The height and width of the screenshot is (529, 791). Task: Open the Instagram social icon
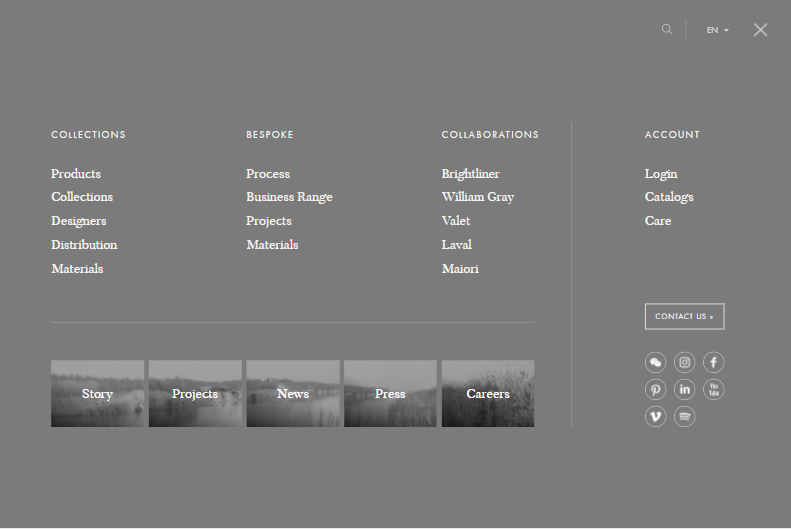[x=685, y=362]
